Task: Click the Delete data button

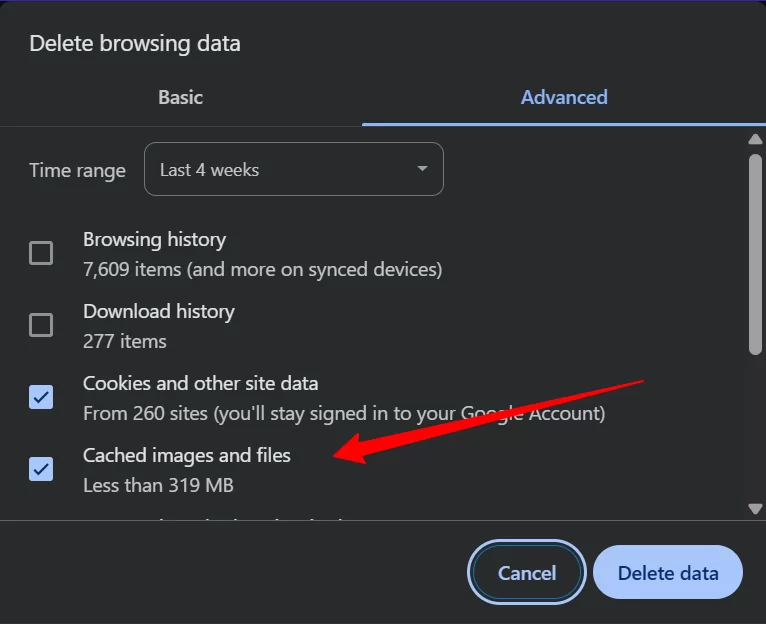Action: coord(668,572)
